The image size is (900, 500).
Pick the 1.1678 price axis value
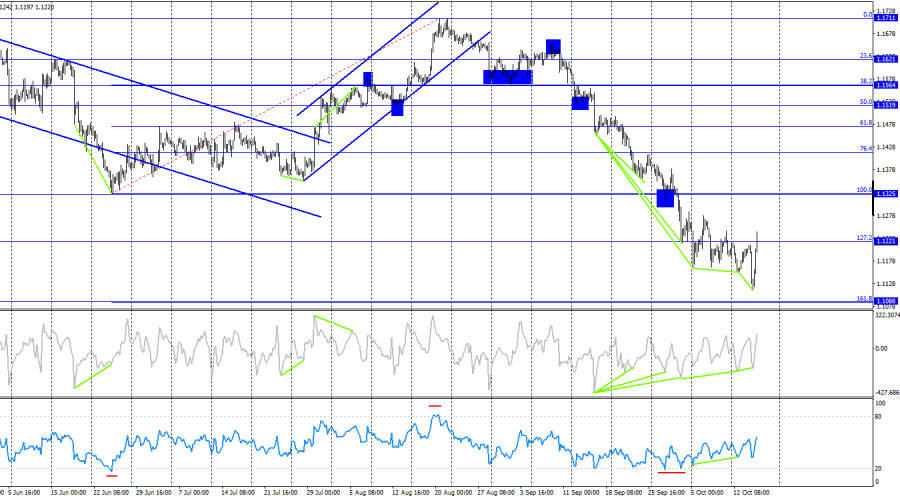[x=886, y=34]
